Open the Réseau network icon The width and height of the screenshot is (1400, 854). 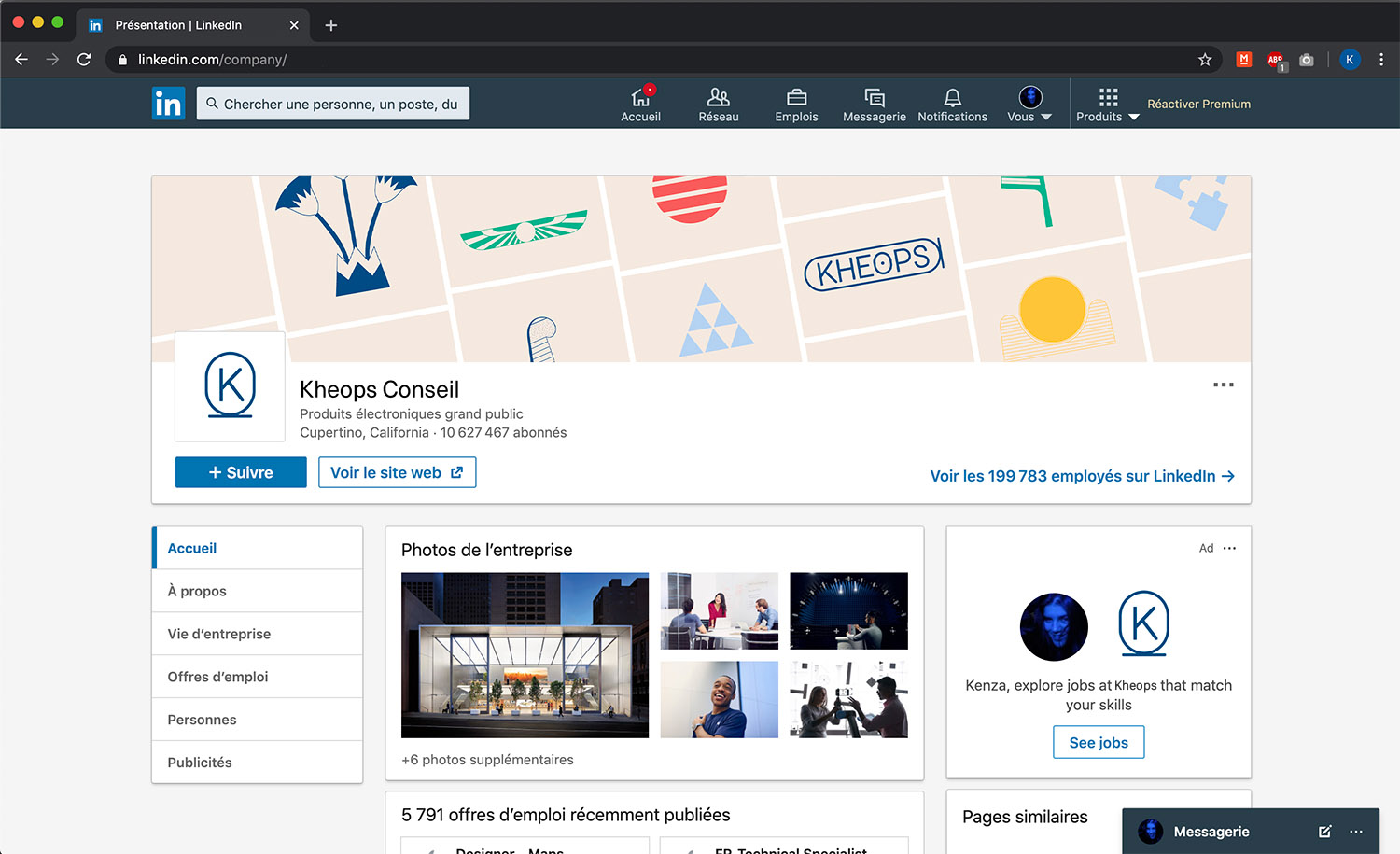(719, 104)
